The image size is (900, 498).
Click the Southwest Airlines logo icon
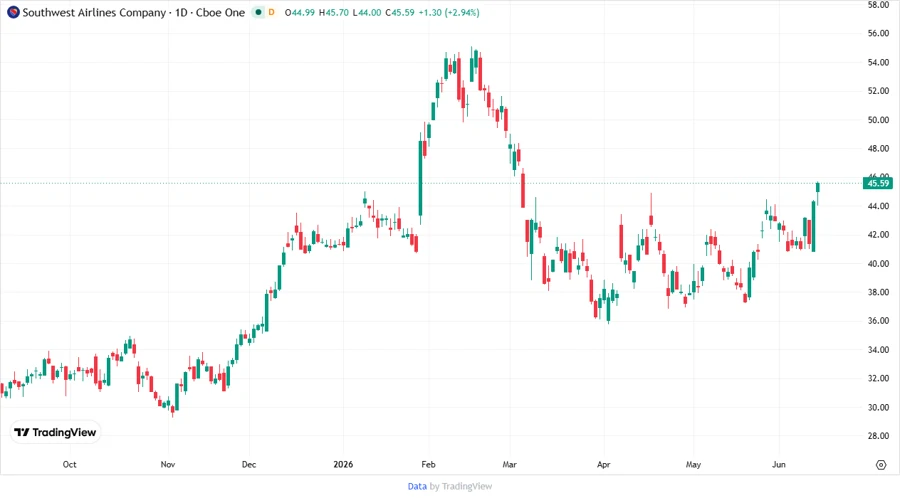click(x=13, y=12)
